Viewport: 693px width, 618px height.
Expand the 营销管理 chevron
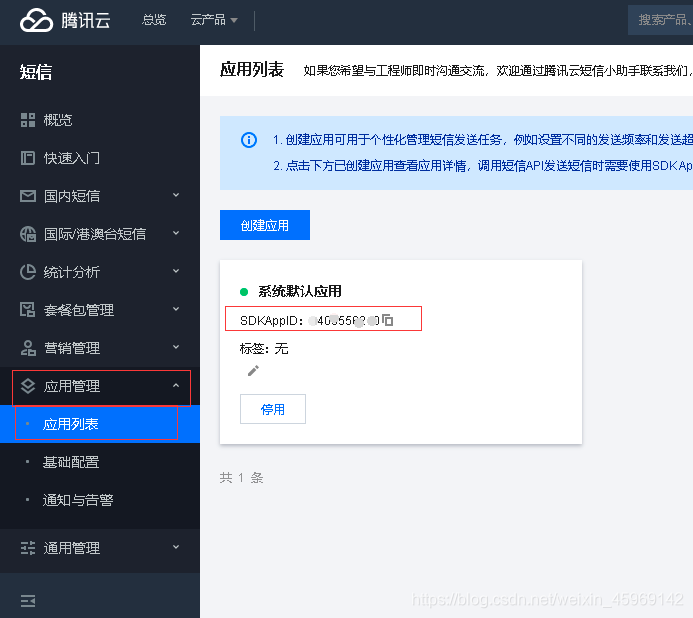click(176, 347)
